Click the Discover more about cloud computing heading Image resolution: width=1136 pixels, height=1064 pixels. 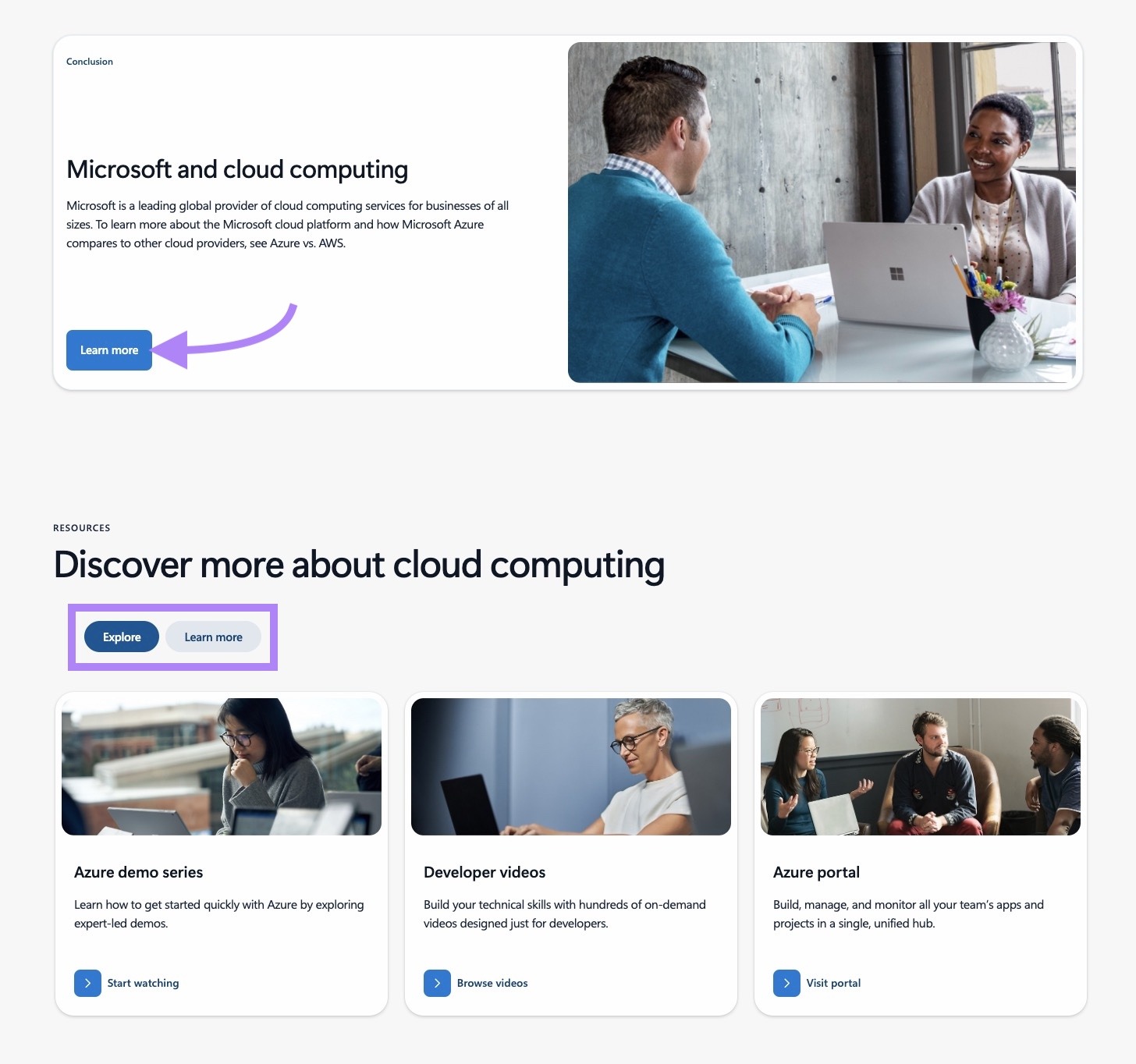[x=359, y=564]
